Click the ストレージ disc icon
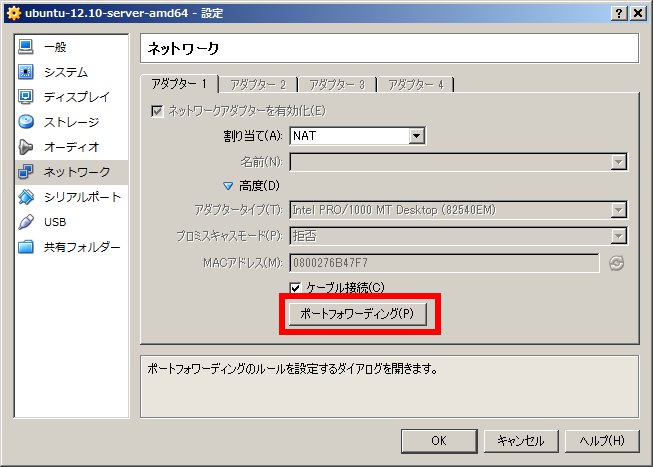The width and height of the screenshot is (653, 467). (26, 122)
